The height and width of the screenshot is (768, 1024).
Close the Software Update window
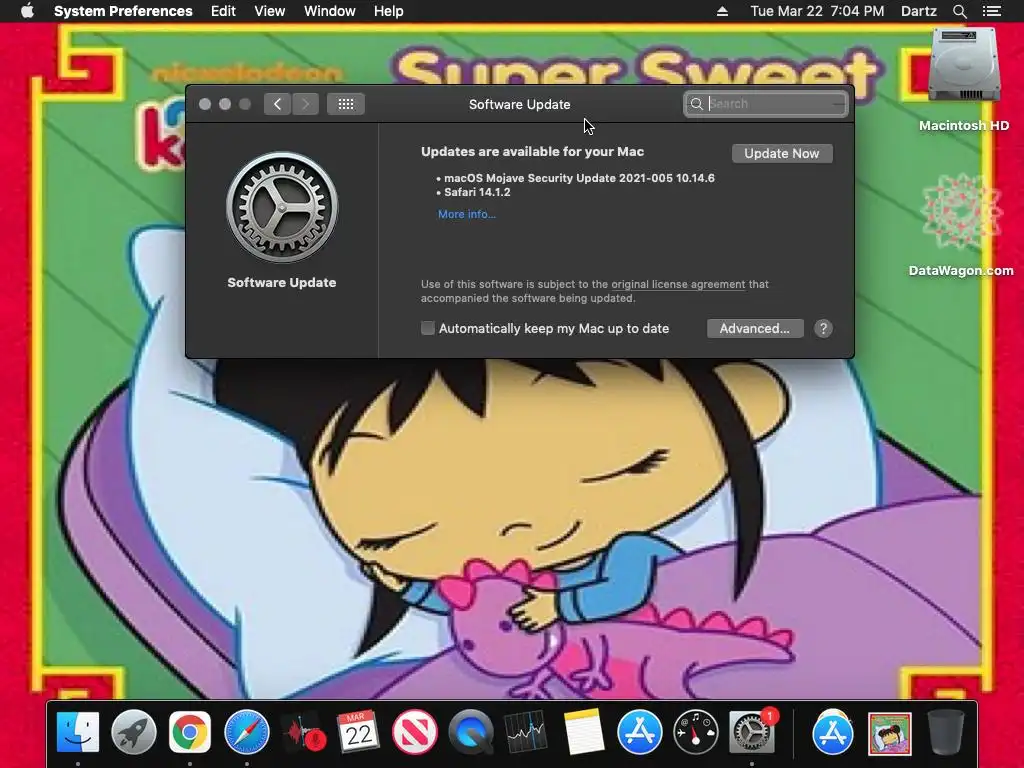[204, 104]
